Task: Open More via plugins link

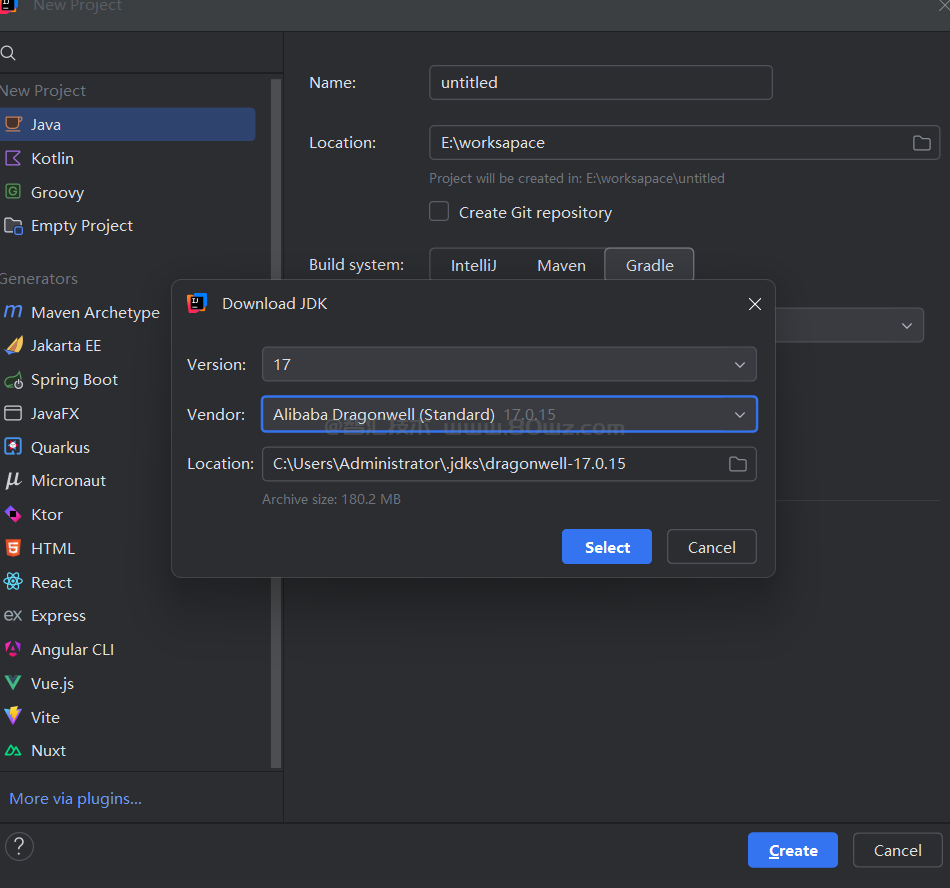Action: pyautogui.click(x=76, y=799)
